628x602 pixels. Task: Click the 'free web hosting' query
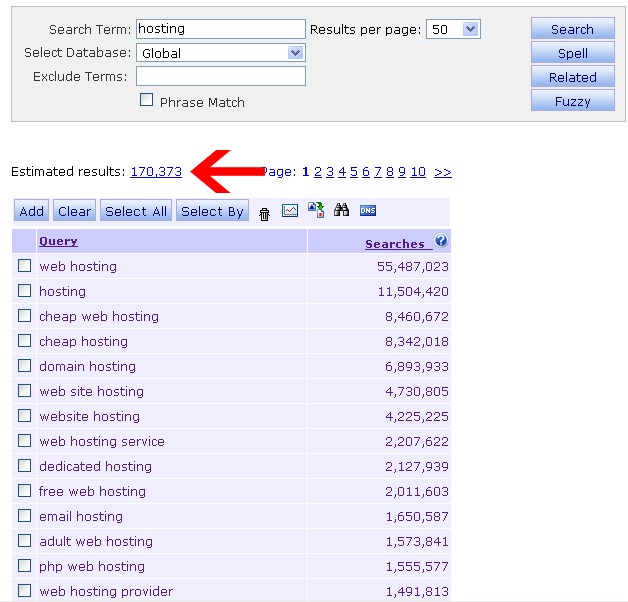point(92,491)
